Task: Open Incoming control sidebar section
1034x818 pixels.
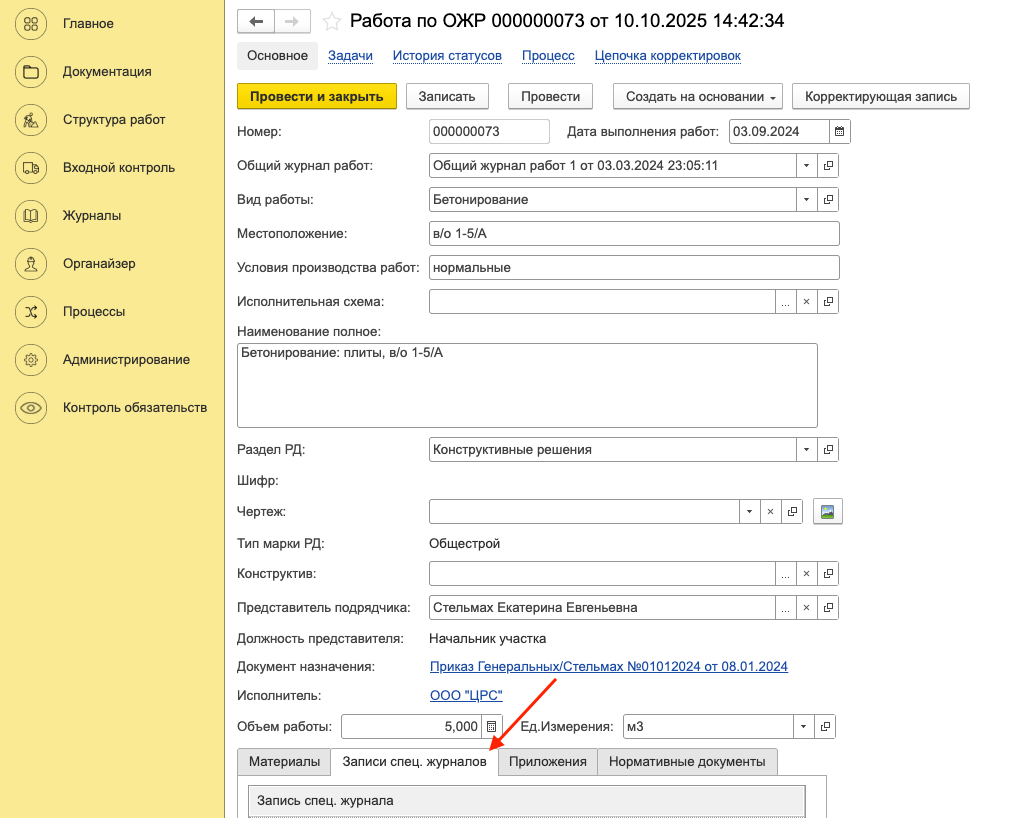Action: tap(118, 167)
